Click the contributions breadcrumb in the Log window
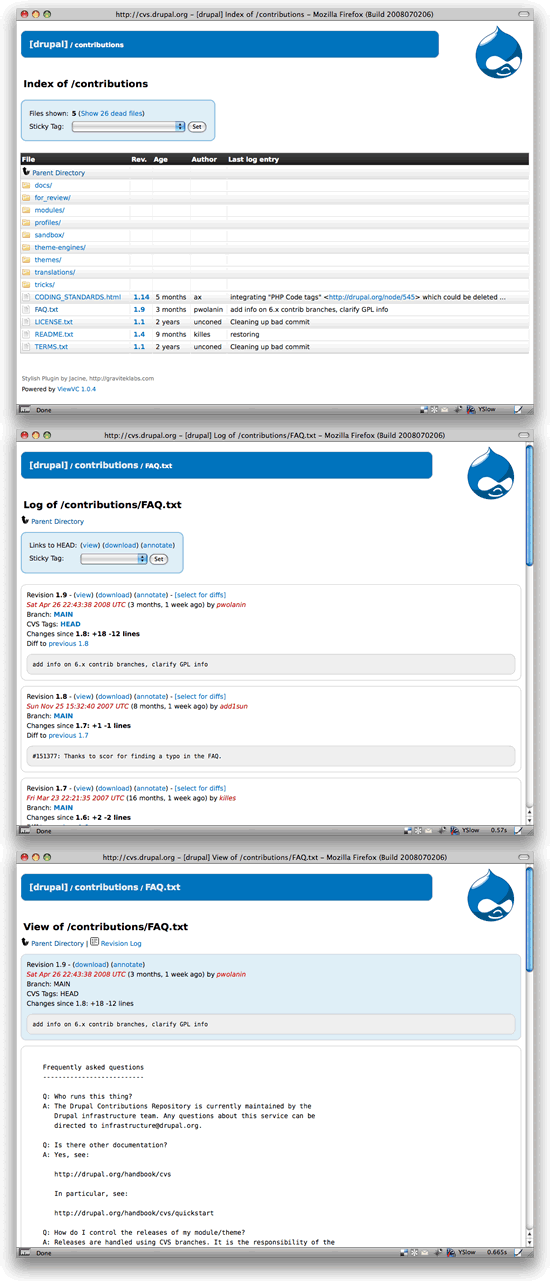Image resolution: width=550 pixels, height=1281 pixels. click(107, 465)
